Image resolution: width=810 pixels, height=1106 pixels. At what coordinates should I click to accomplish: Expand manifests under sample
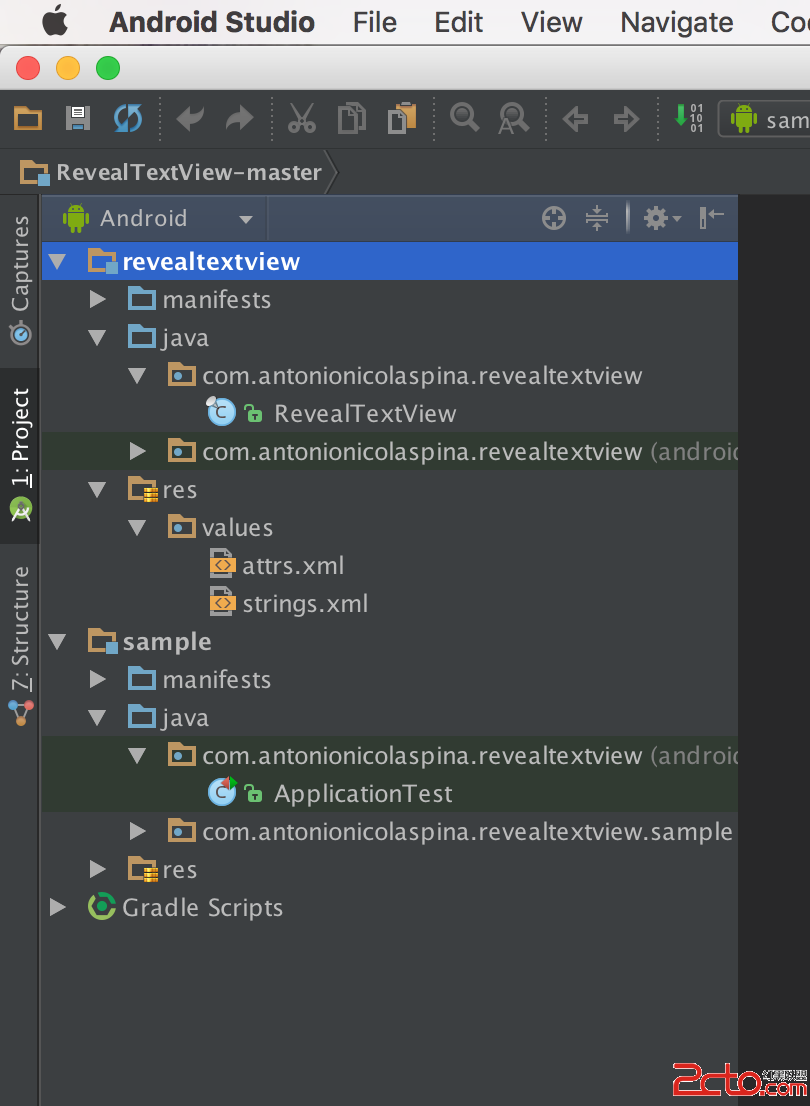pos(97,679)
